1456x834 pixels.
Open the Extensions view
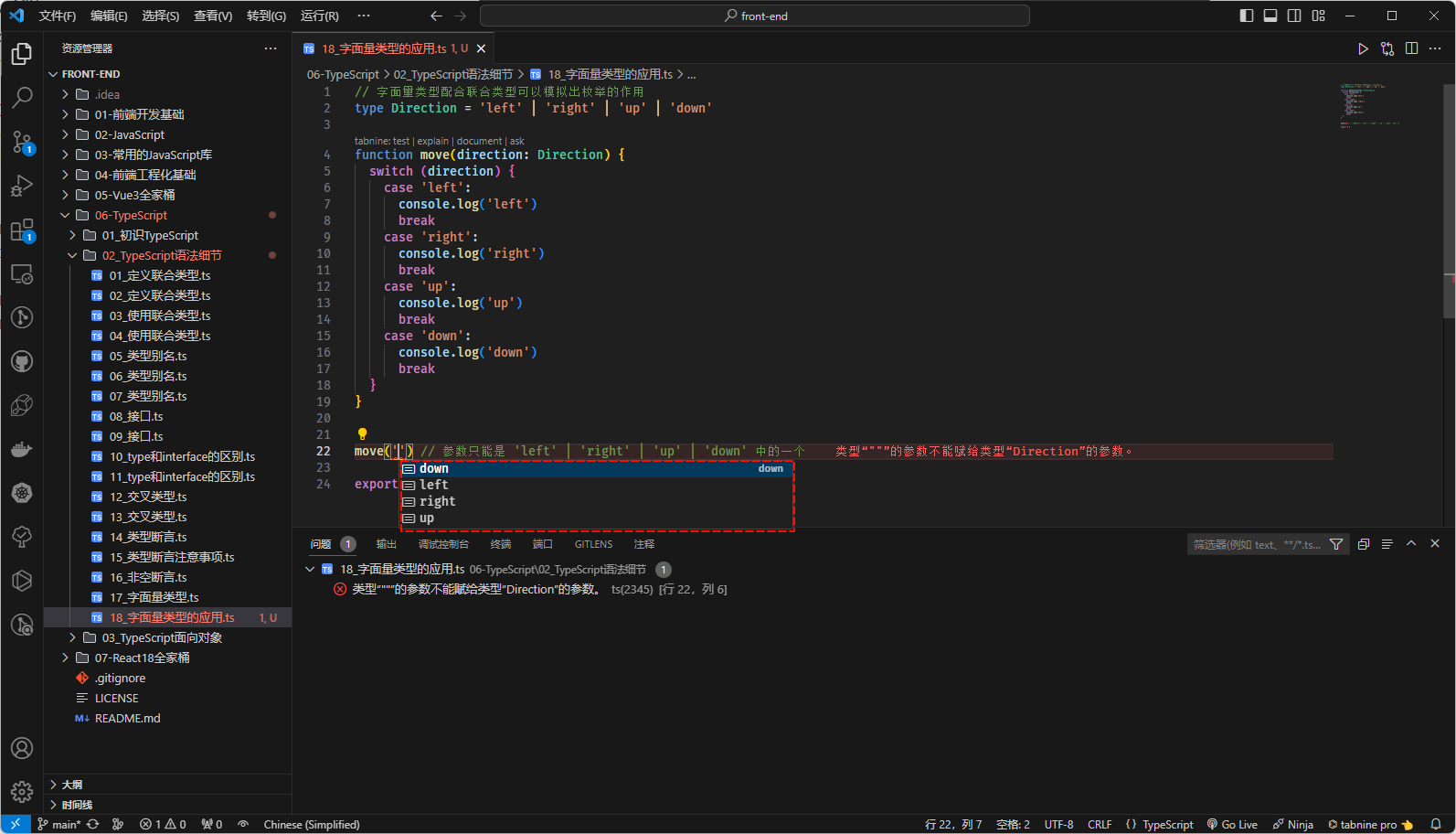(22, 230)
